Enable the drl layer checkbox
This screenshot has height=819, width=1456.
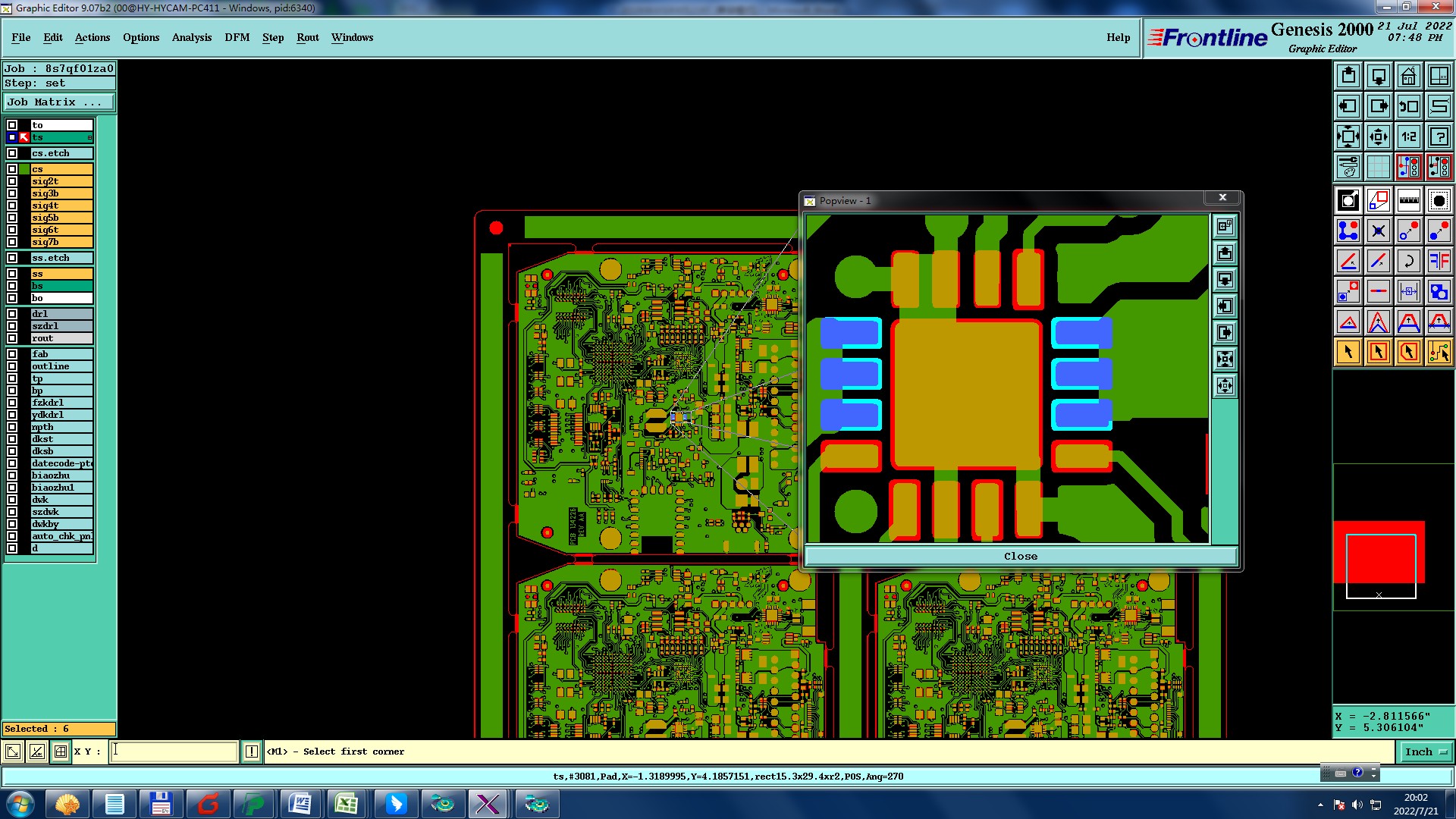click(12, 314)
